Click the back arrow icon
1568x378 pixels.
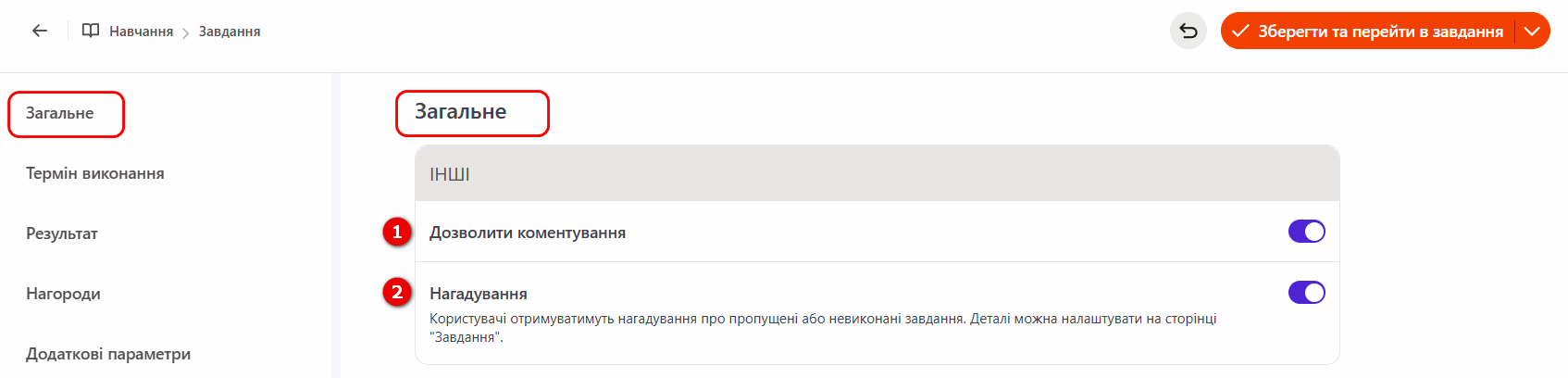(x=40, y=31)
